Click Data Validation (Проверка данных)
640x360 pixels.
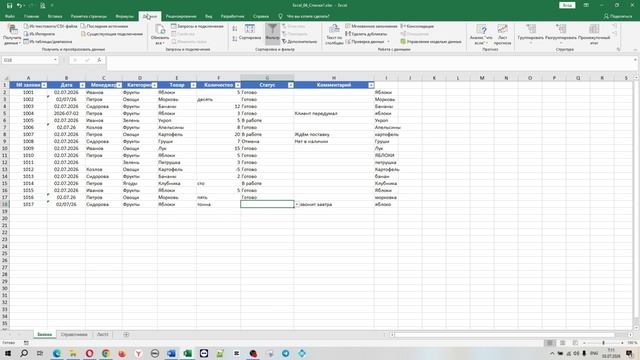point(365,42)
